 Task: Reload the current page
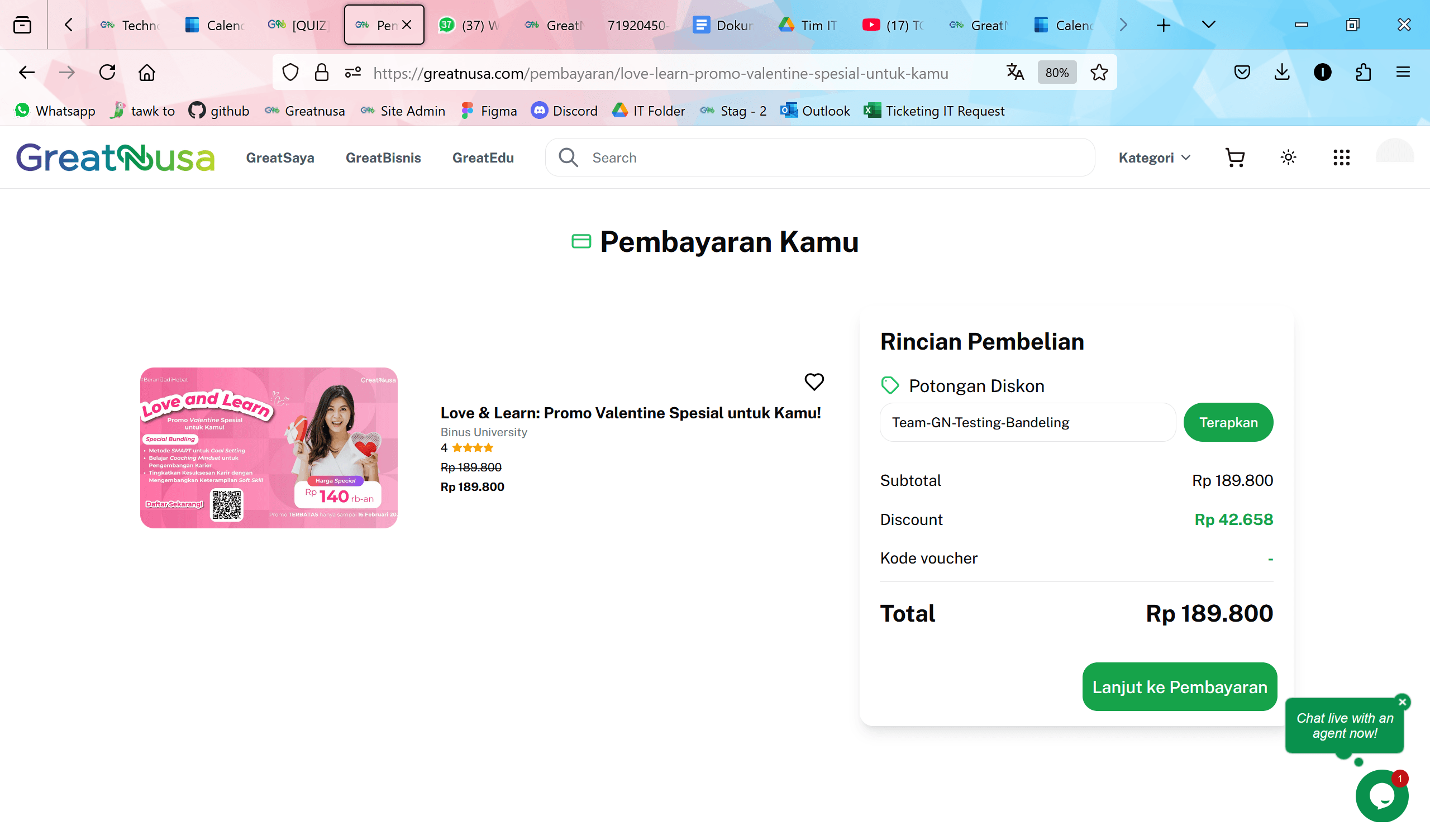107,73
